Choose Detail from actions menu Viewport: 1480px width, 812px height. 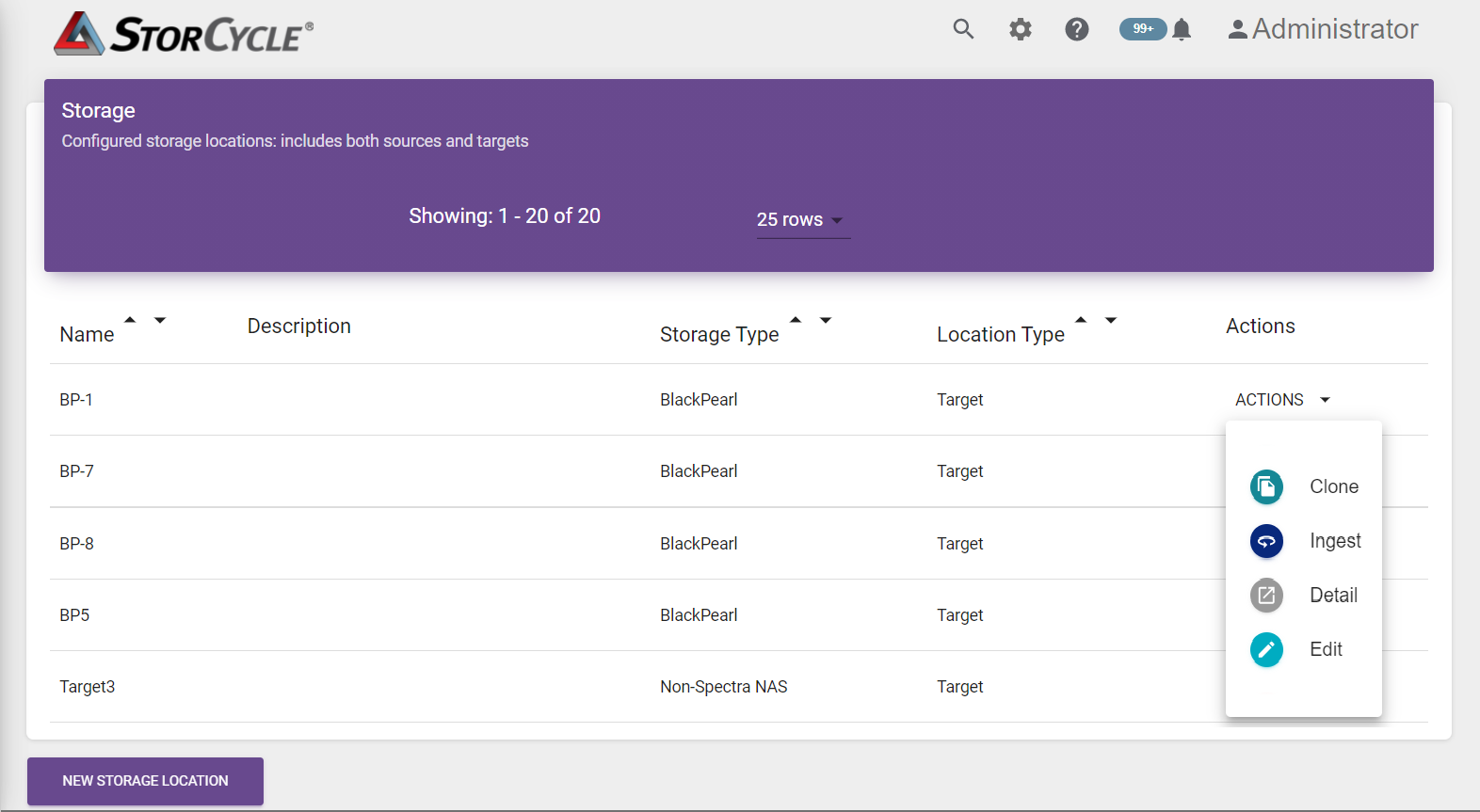[1333, 595]
